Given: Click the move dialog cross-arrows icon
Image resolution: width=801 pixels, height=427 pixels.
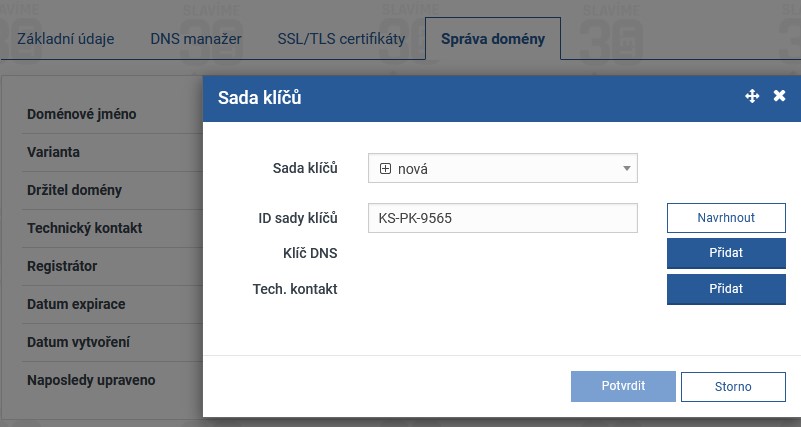Looking at the screenshot, I should point(753,96).
